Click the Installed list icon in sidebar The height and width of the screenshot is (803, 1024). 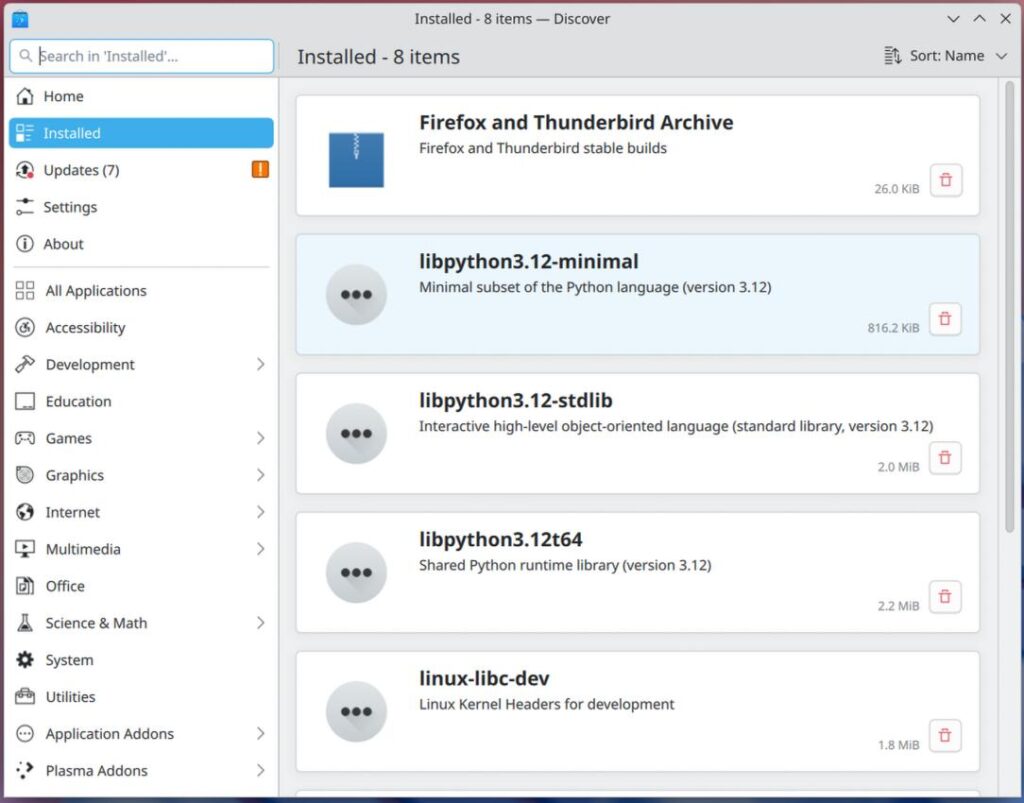pos(25,133)
